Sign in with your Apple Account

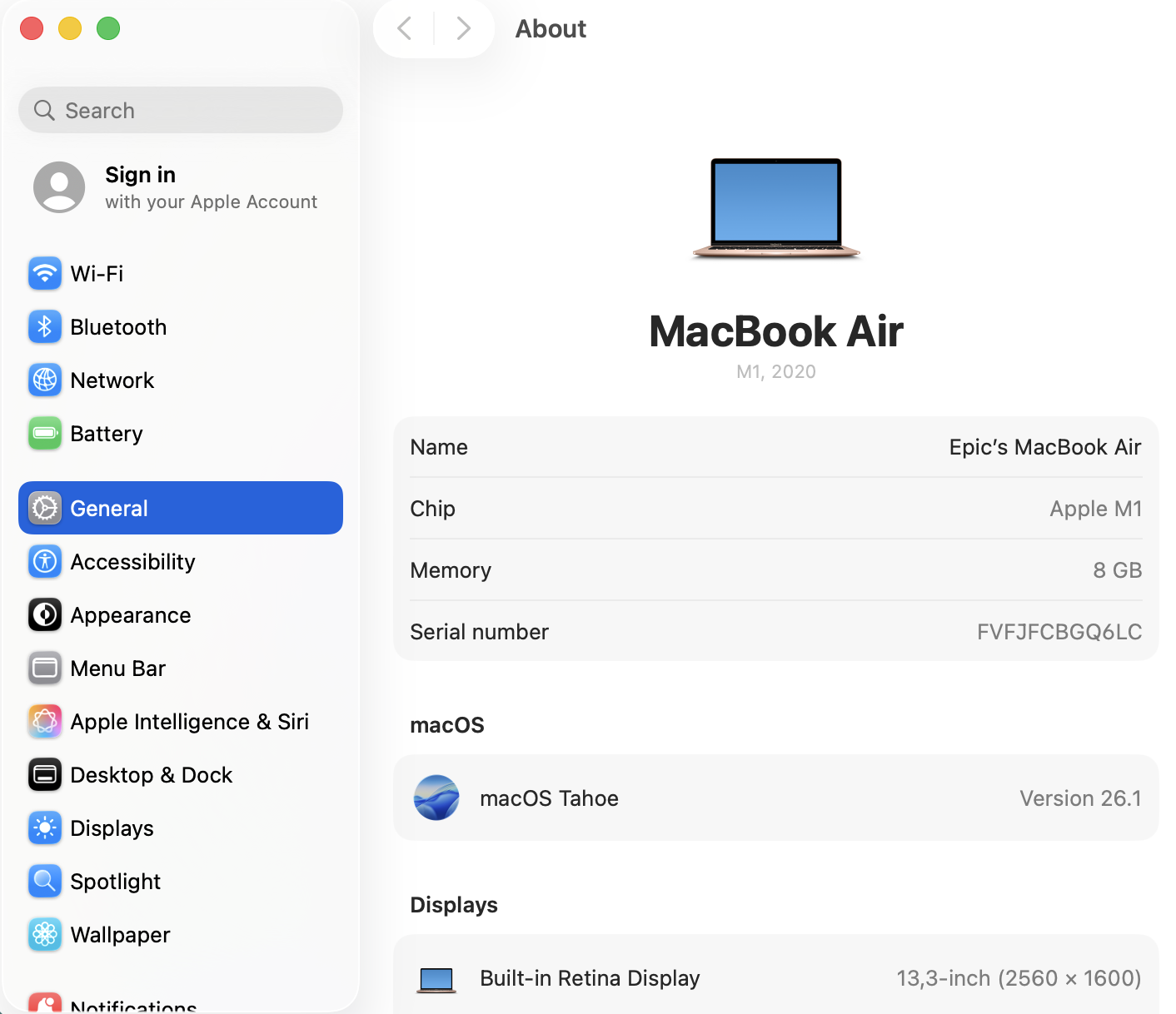click(181, 187)
